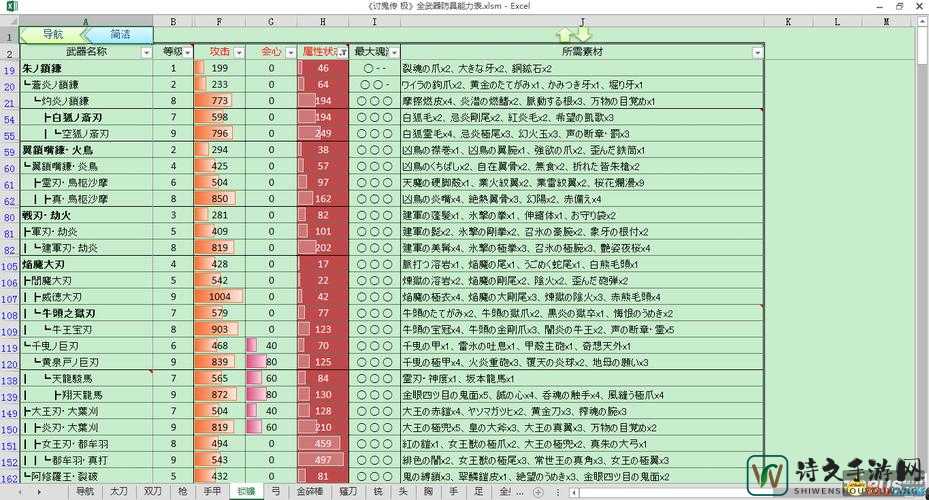Open the active filter on 属性状态 column
The width and height of the screenshot is (929, 500).
[x=343, y=53]
